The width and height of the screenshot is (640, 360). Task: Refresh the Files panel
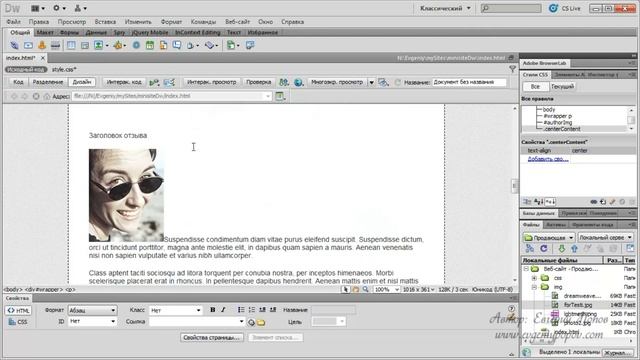[543, 248]
